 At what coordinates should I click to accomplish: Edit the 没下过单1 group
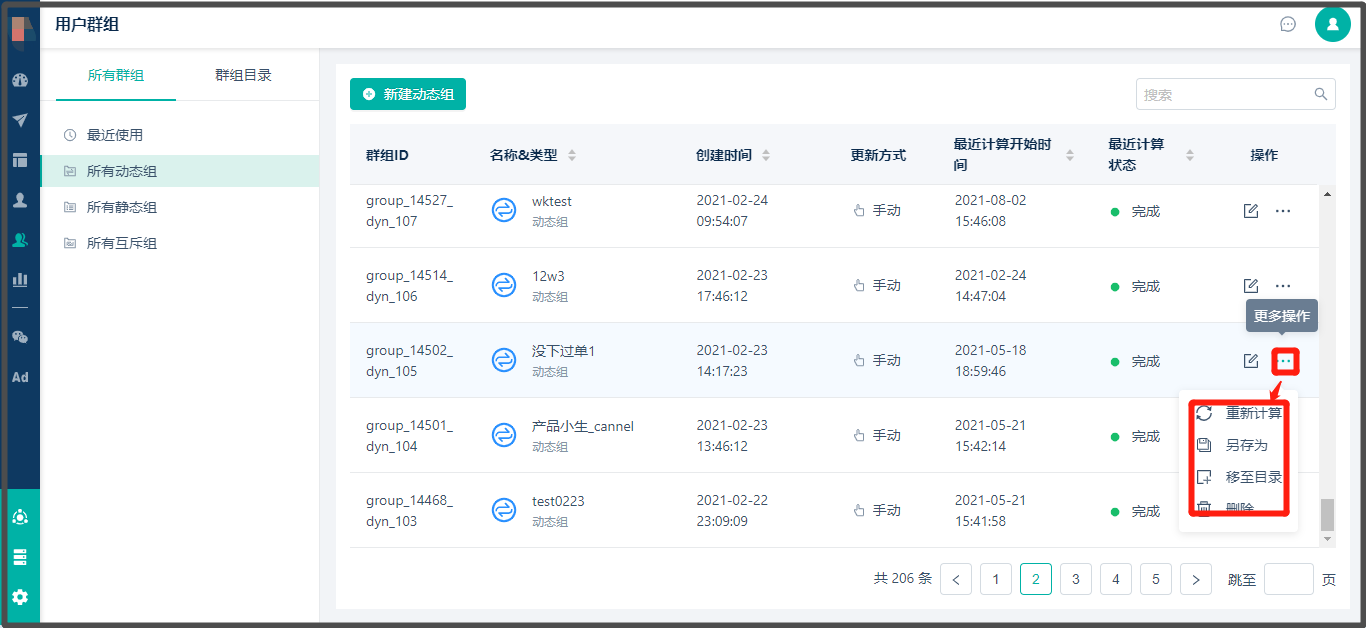click(1251, 361)
